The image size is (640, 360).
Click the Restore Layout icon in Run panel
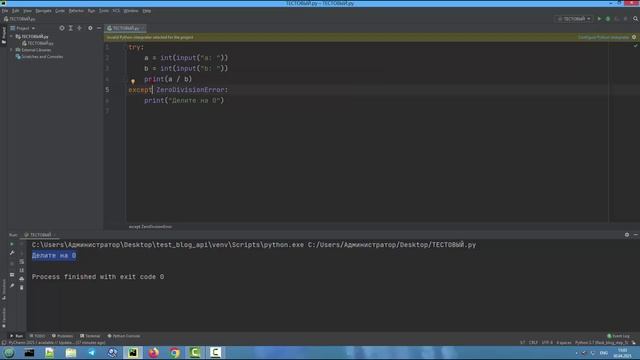pyautogui.click(x=12, y=275)
